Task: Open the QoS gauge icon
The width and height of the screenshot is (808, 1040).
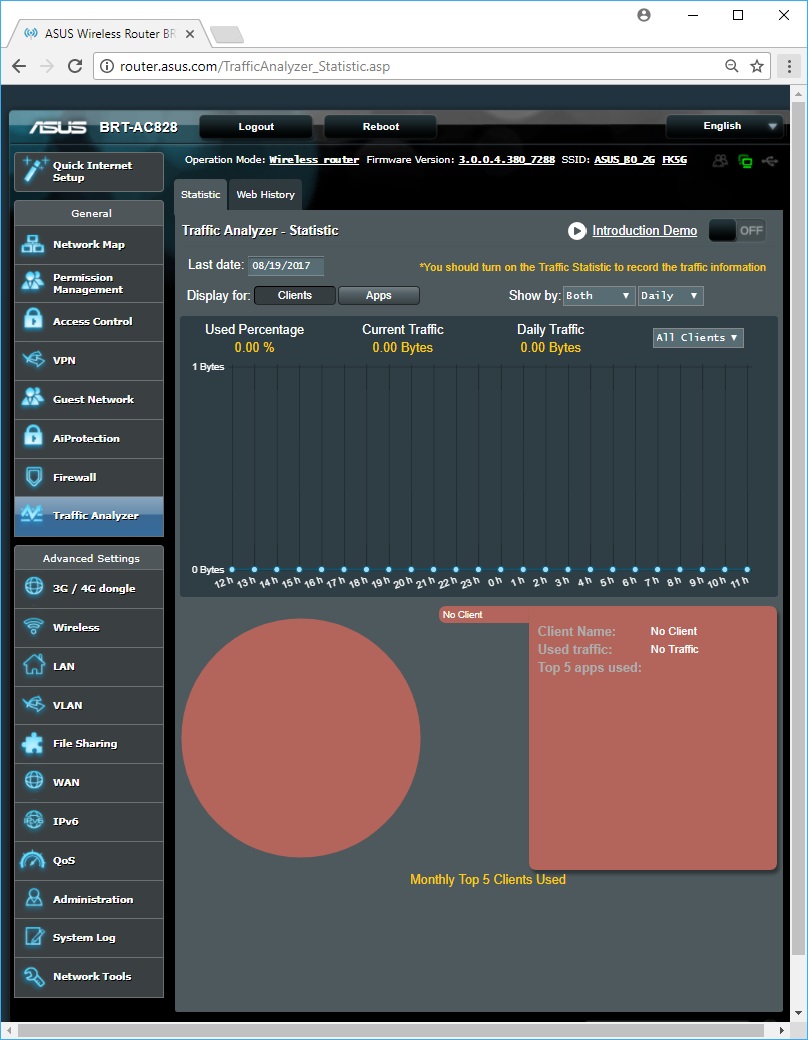Action: click(x=34, y=860)
